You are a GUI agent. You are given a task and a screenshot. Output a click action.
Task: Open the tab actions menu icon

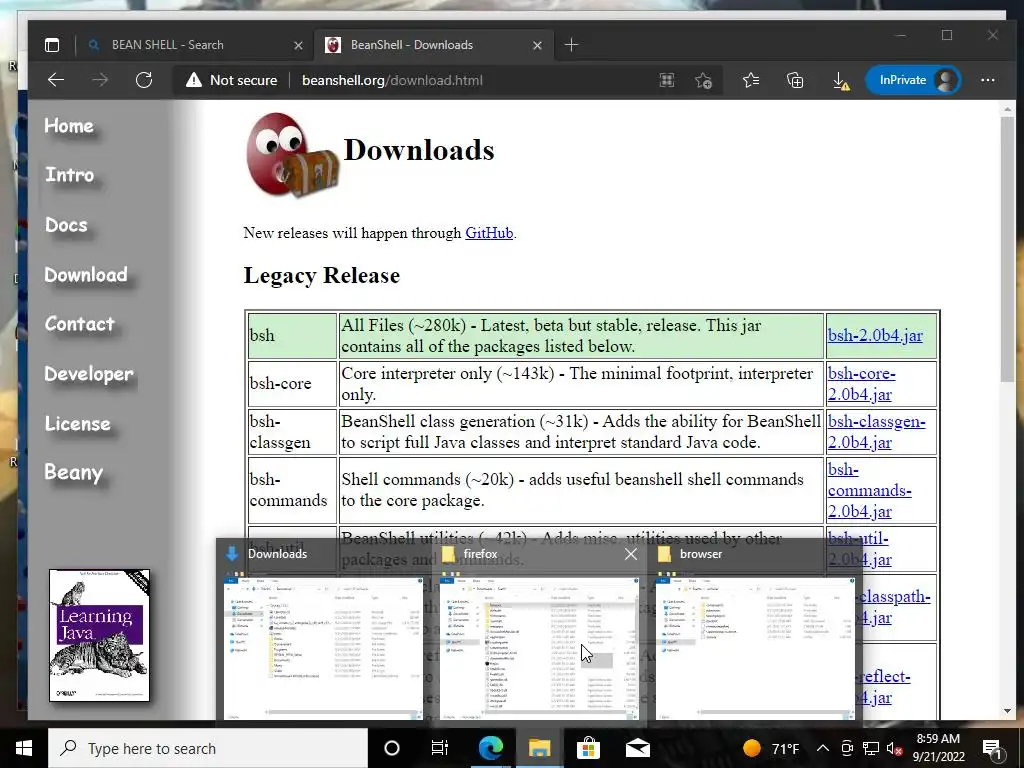click(x=52, y=45)
